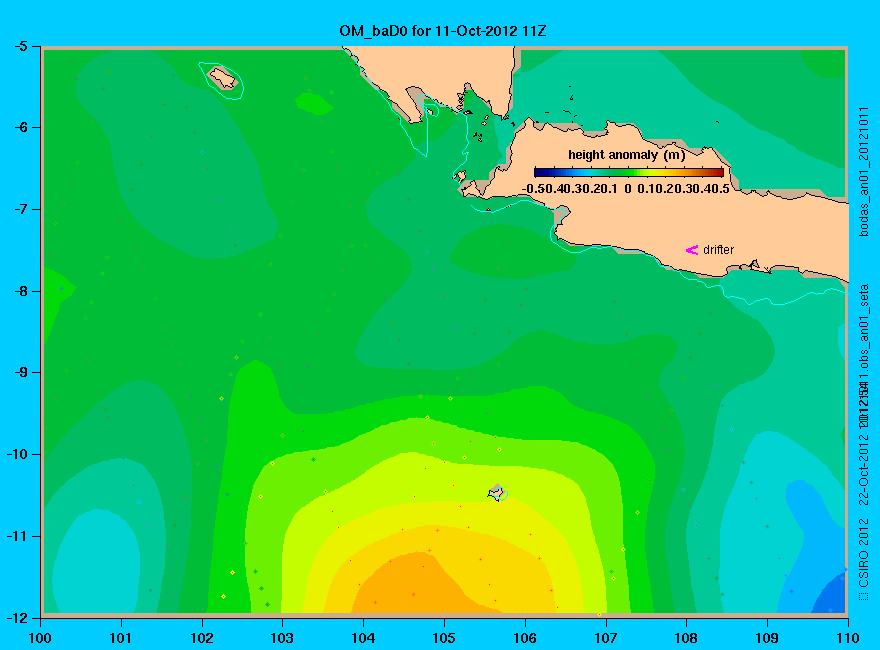The height and width of the screenshot is (650, 880).
Task: Click the x-axis tick label '104'
Action: click(x=363, y=638)
